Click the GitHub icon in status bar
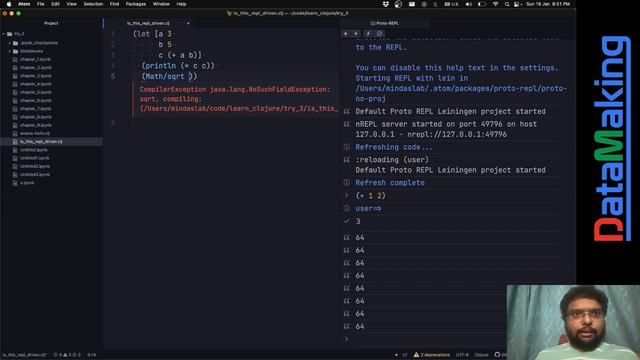This screenshot has height=360, width=640. 497,355
